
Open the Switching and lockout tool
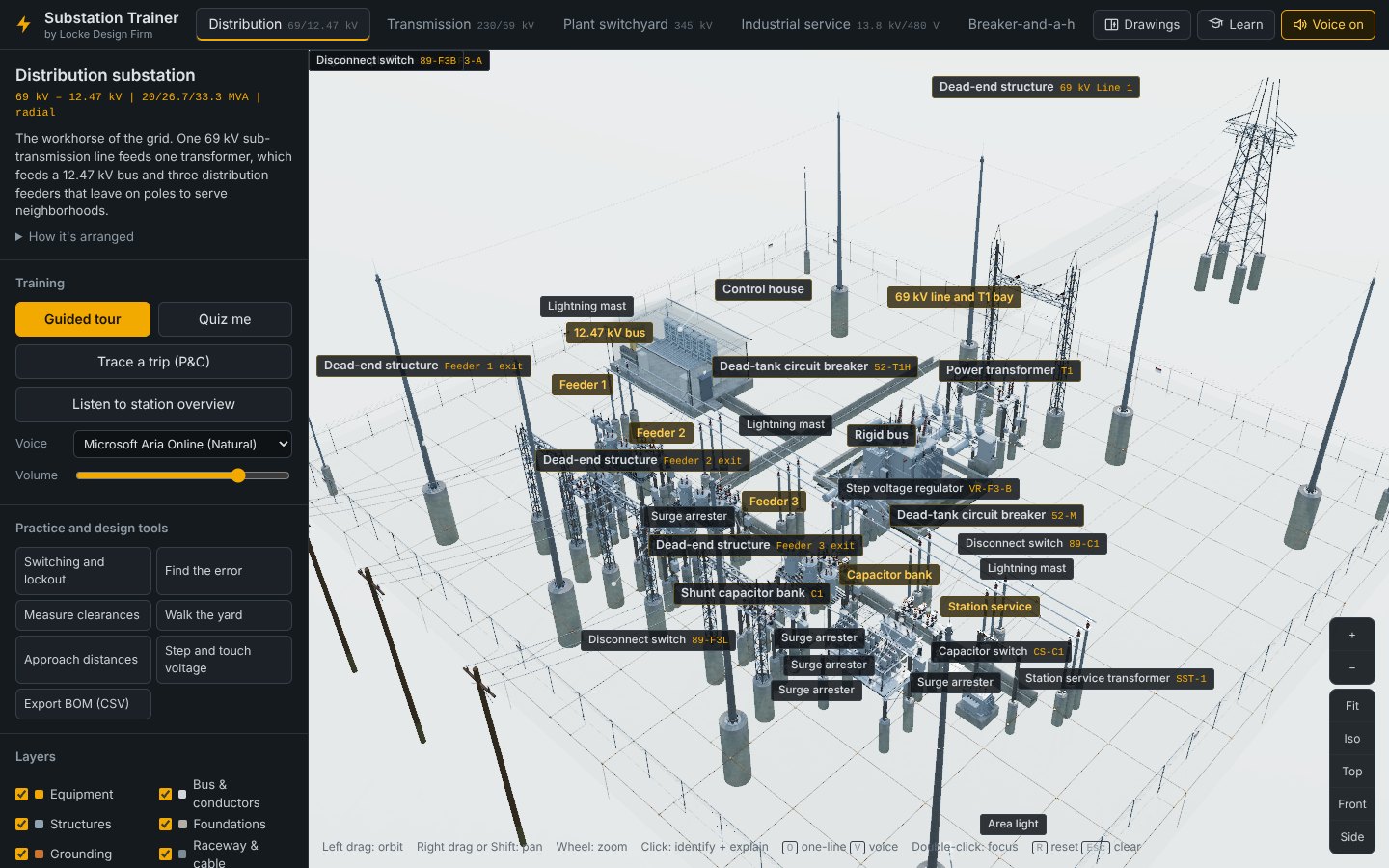[x=83, y=571]
